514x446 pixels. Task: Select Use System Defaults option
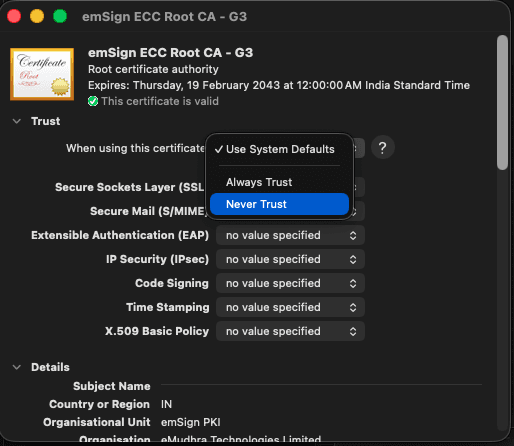tap(279, 149)
